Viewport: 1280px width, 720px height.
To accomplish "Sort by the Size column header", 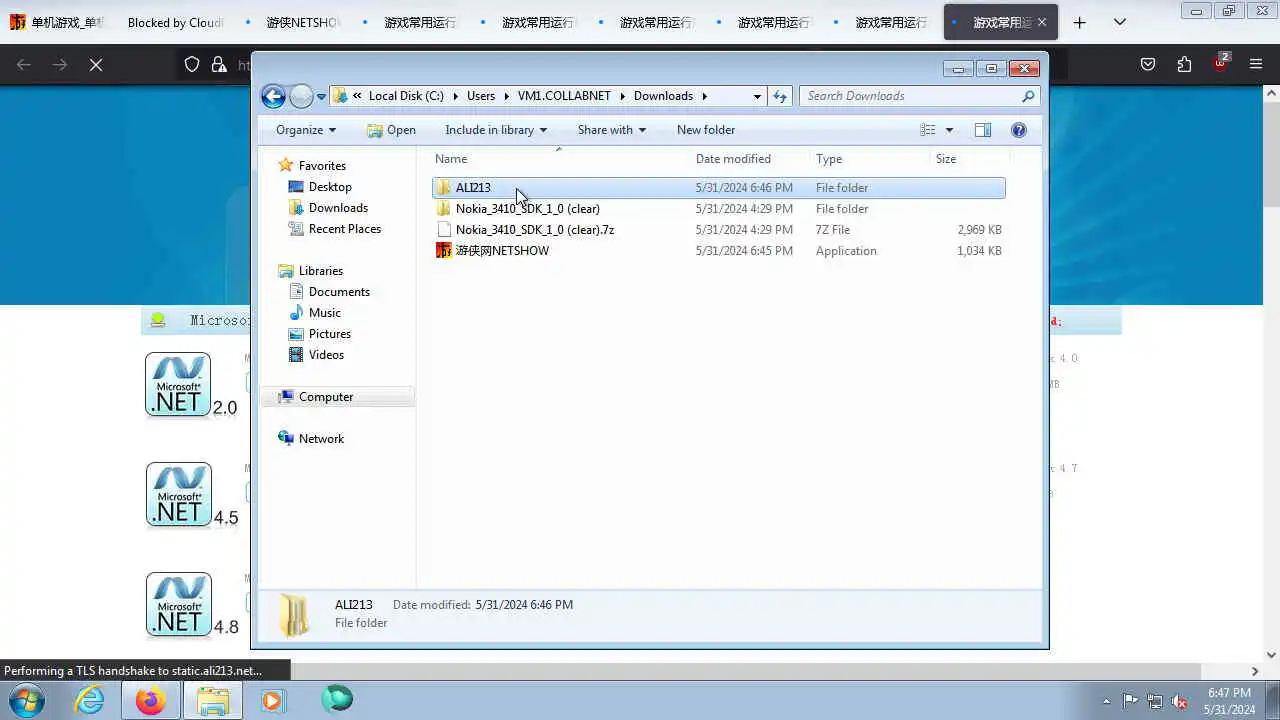I will click(970, 159).
